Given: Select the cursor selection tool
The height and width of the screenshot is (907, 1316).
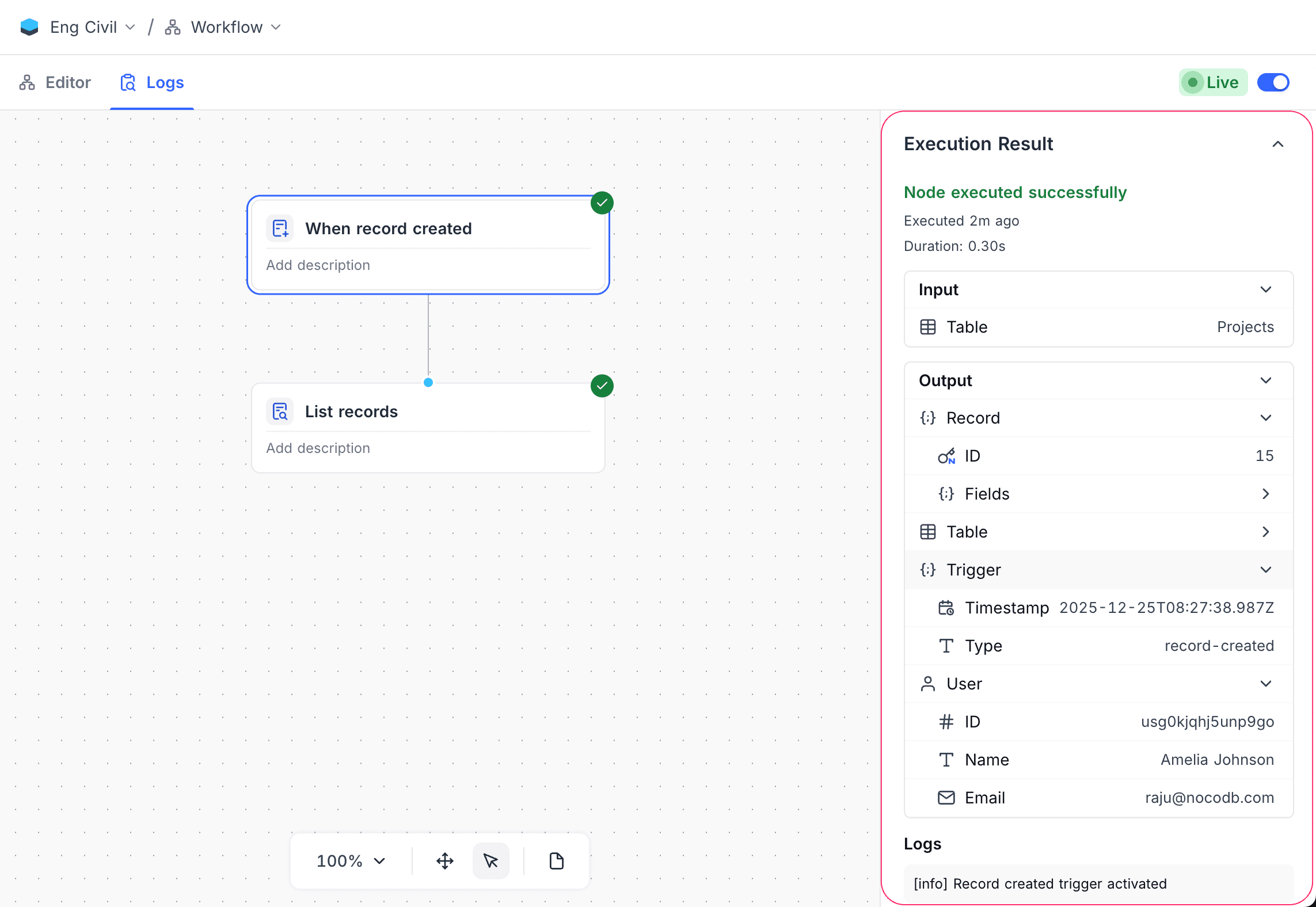Looking at the screenshot, I should pyautogui.click(x=491, y=860).
